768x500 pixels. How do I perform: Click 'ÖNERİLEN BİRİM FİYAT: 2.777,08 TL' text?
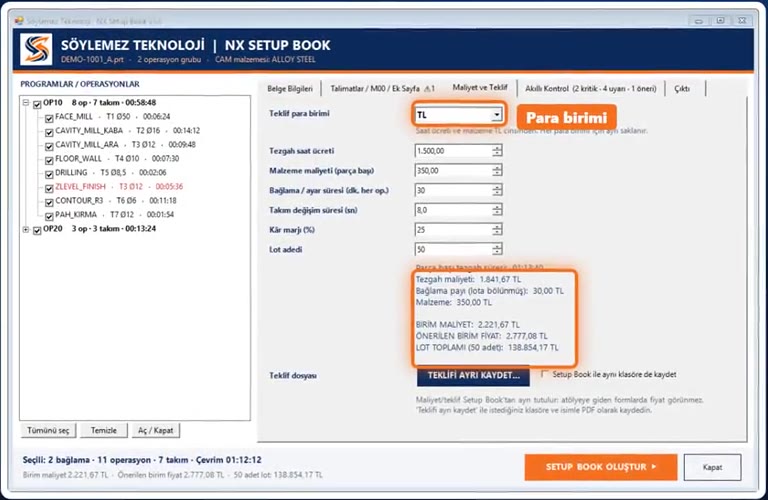click(x=481, y=336)
